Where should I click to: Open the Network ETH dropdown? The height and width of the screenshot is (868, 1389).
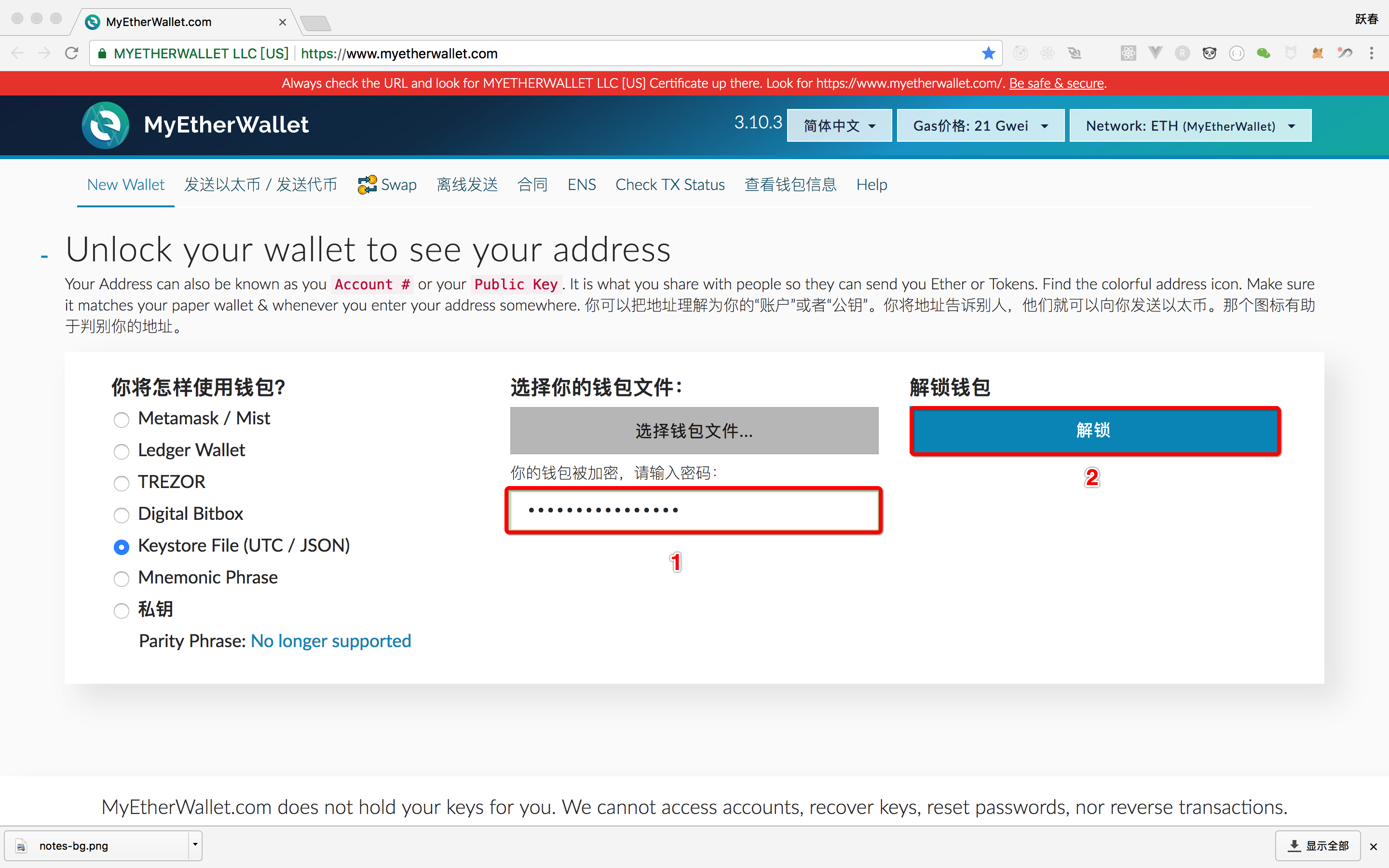(x=1190, y=126)
